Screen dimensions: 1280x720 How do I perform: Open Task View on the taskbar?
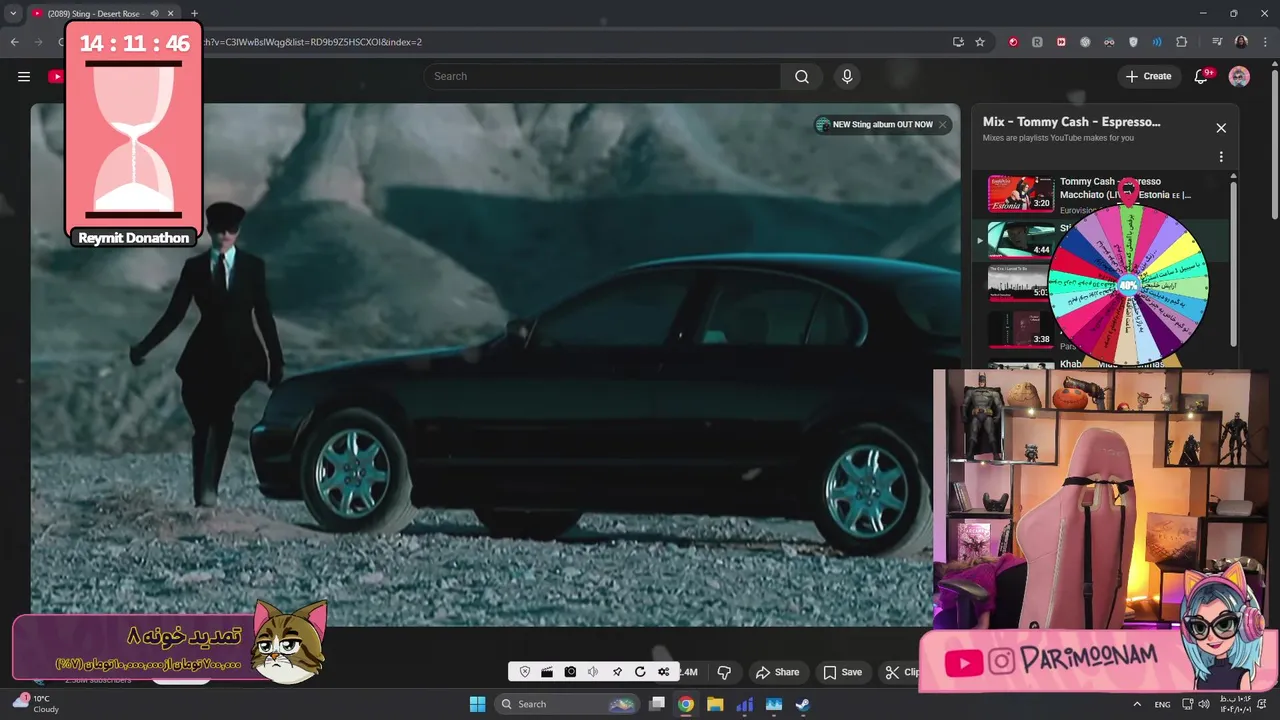coord(657,704)
